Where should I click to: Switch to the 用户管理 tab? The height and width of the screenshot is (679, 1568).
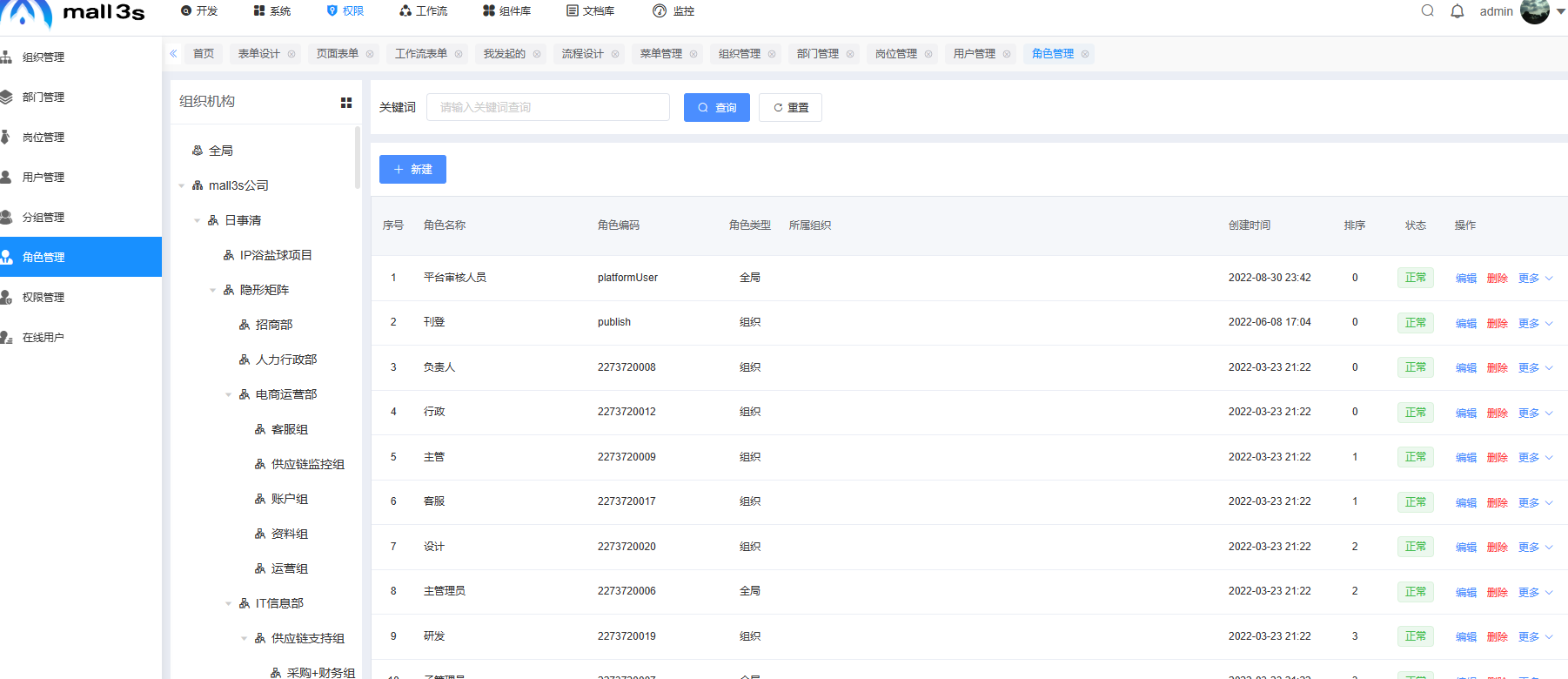click(x=975, y=54)
